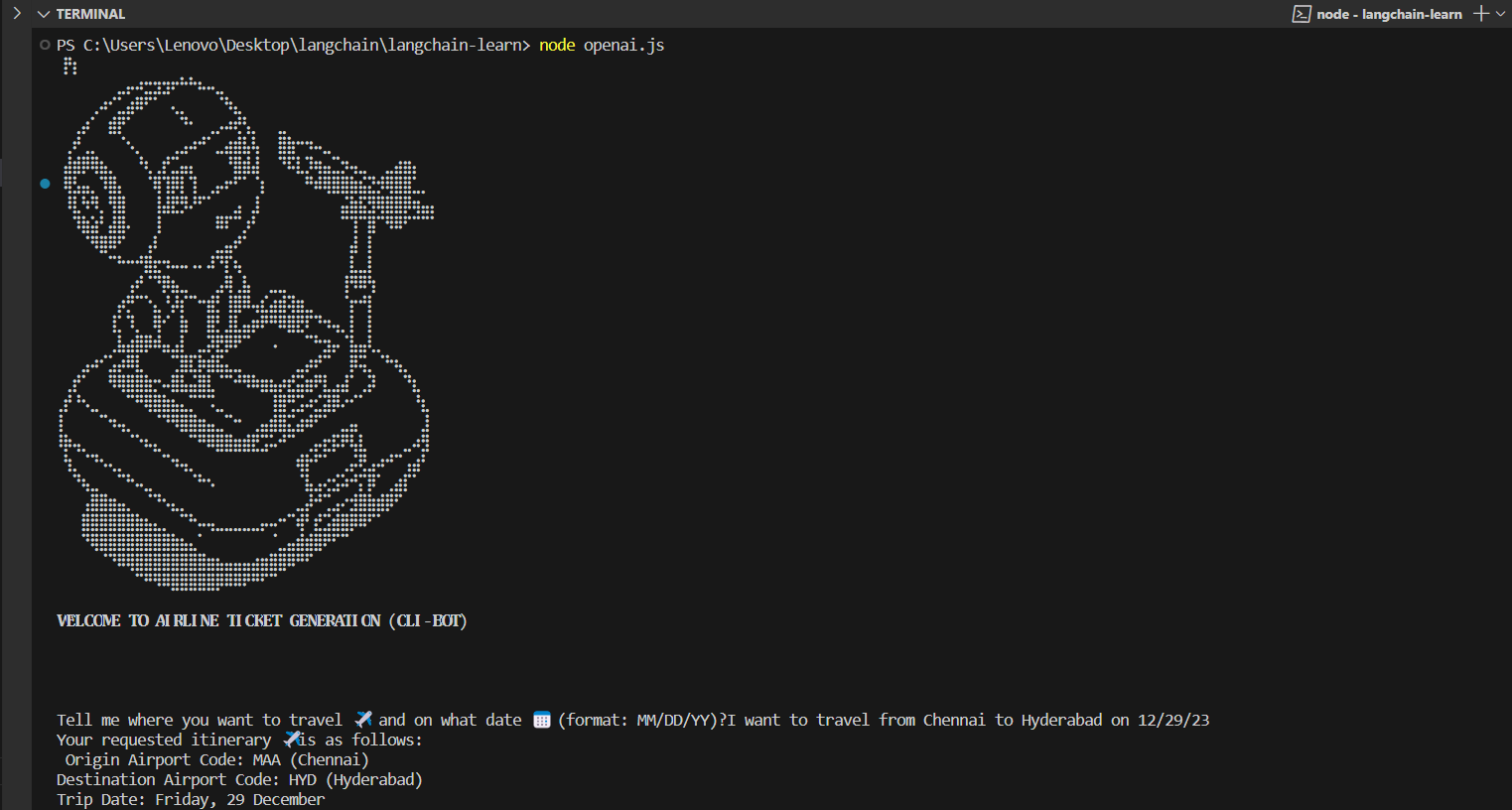Click the 'Trip Date: Friday, 29 December' line
Image resolution: width=1512 pixels, height=810 pixels.
tap(191, 799)
